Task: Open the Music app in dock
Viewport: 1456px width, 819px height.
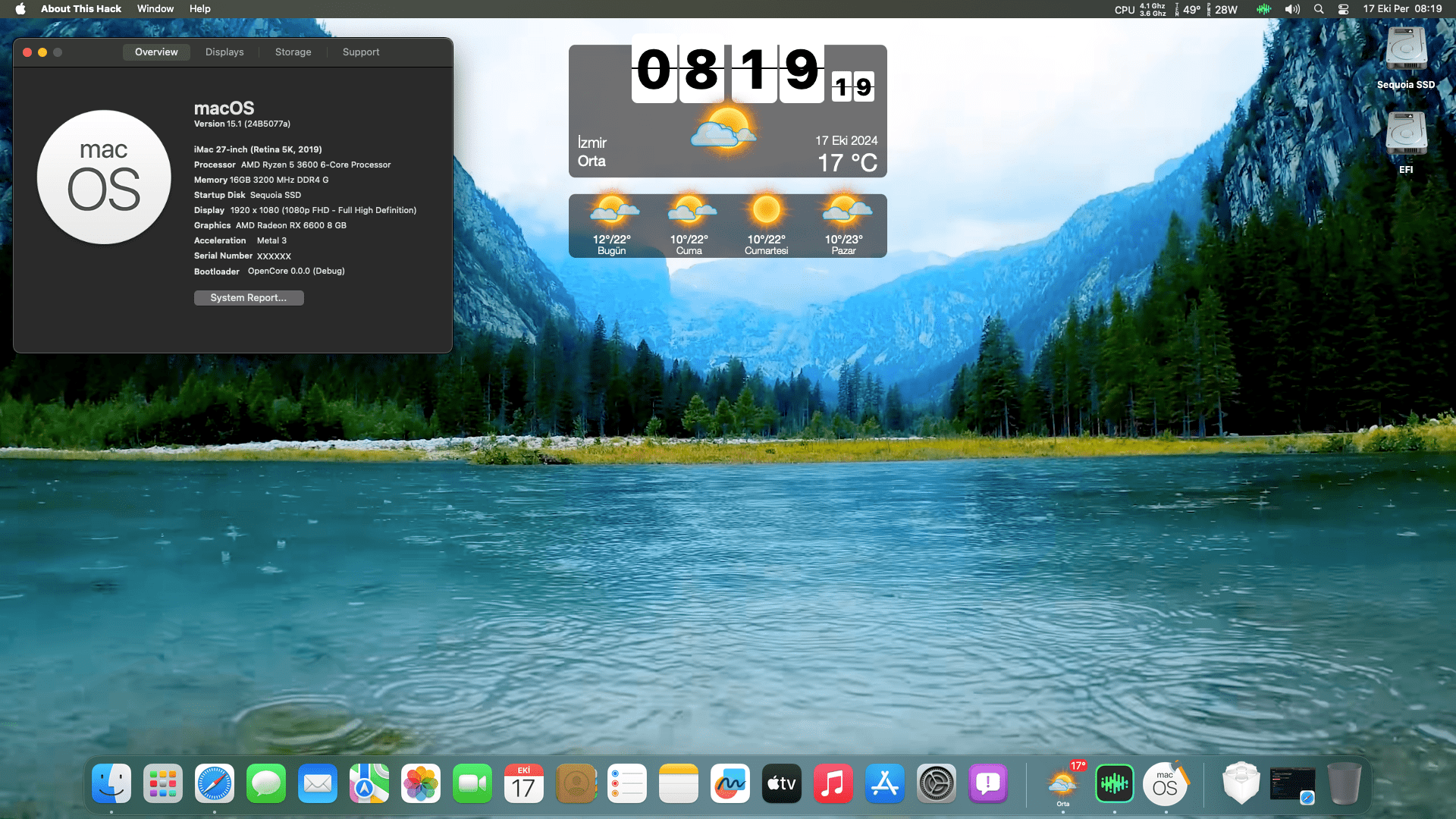Action: [x=833, y=784]
